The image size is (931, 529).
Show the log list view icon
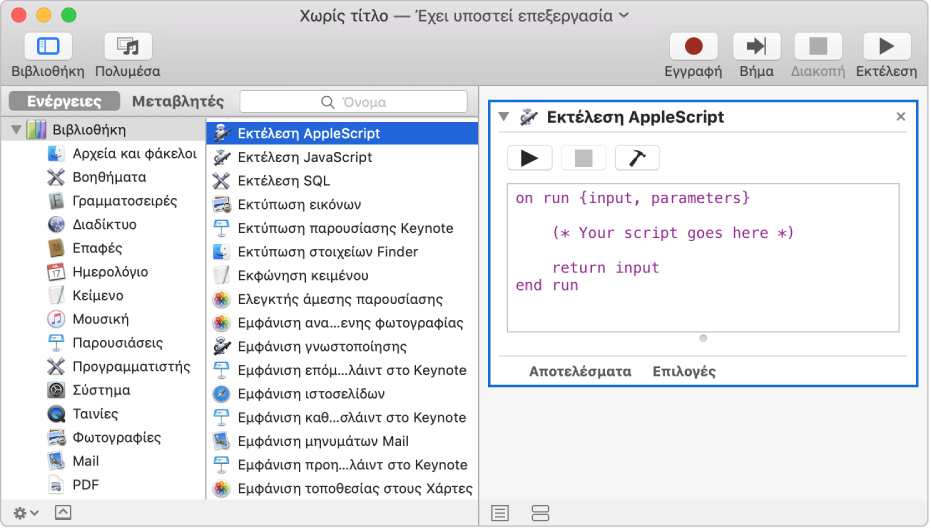point(500,512)
